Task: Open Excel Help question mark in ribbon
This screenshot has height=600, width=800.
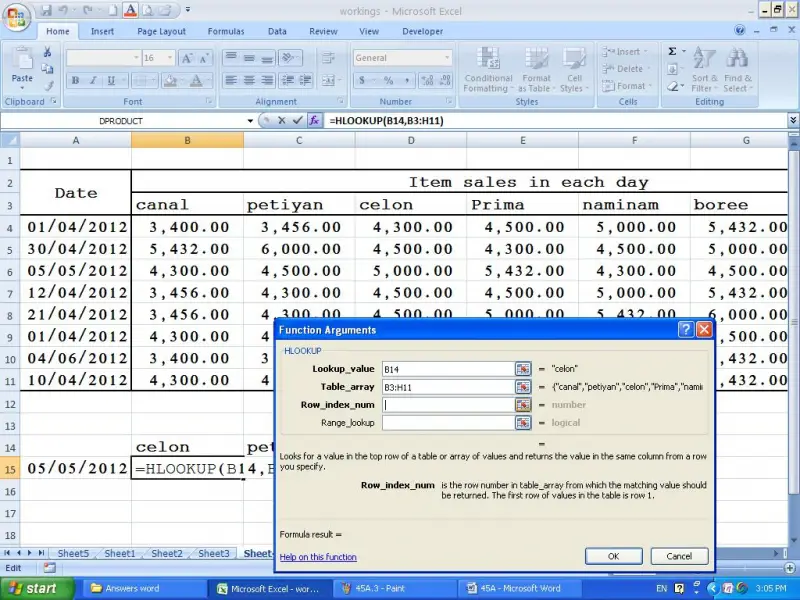Action: tap(740, 30)
